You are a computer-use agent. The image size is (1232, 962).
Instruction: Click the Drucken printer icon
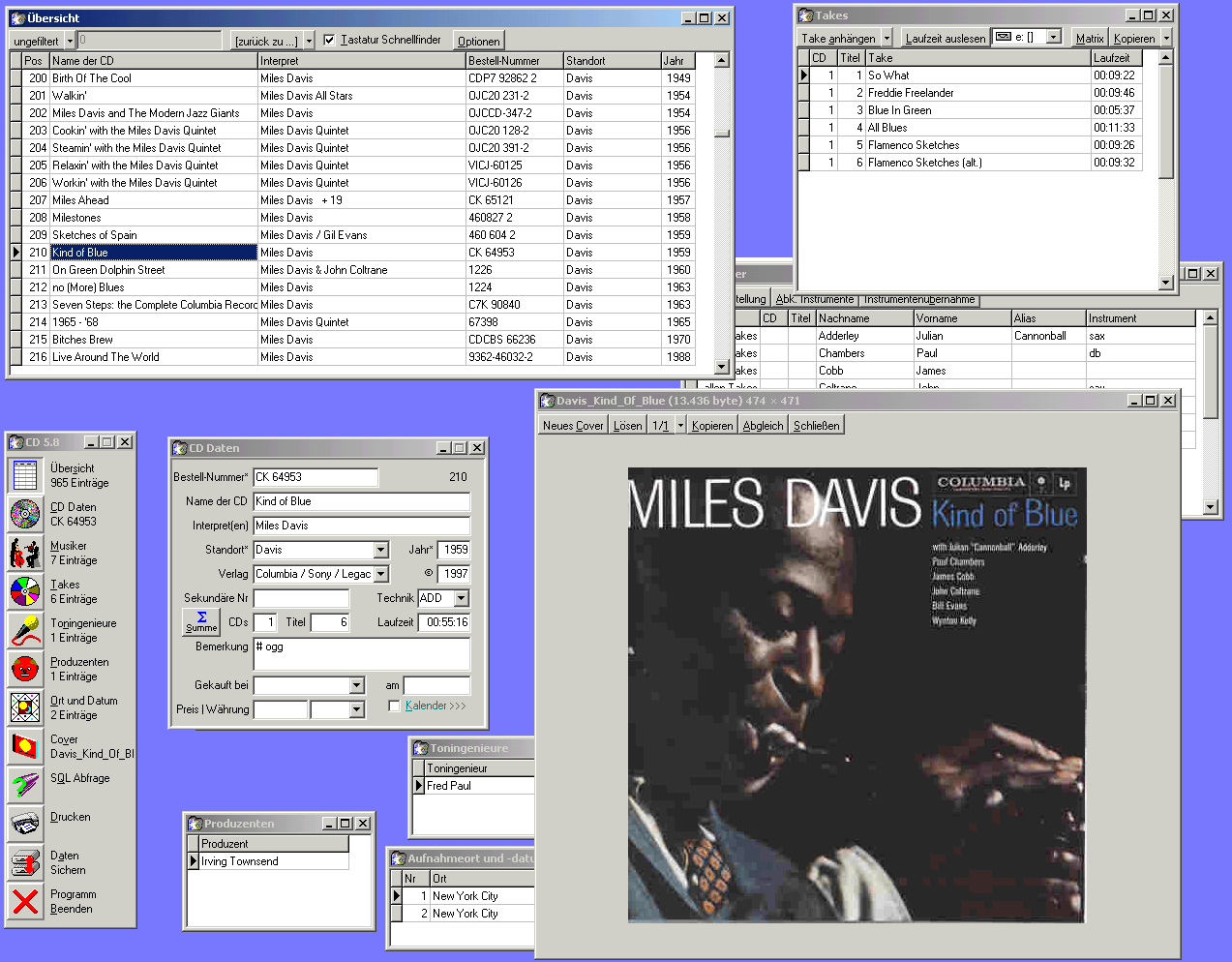[x=25, y=824]
